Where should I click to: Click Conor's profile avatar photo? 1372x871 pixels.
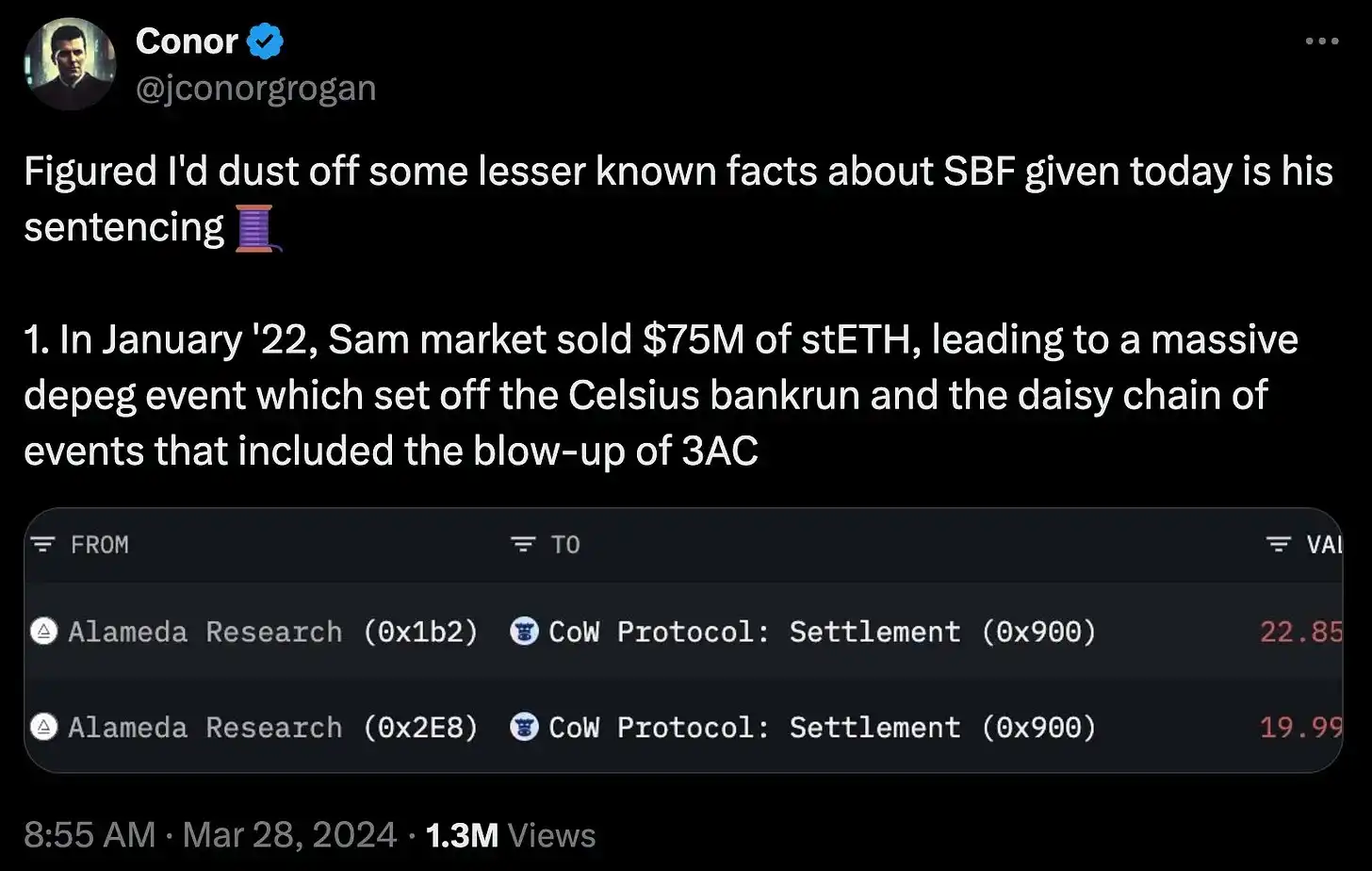tap(70, 64)
